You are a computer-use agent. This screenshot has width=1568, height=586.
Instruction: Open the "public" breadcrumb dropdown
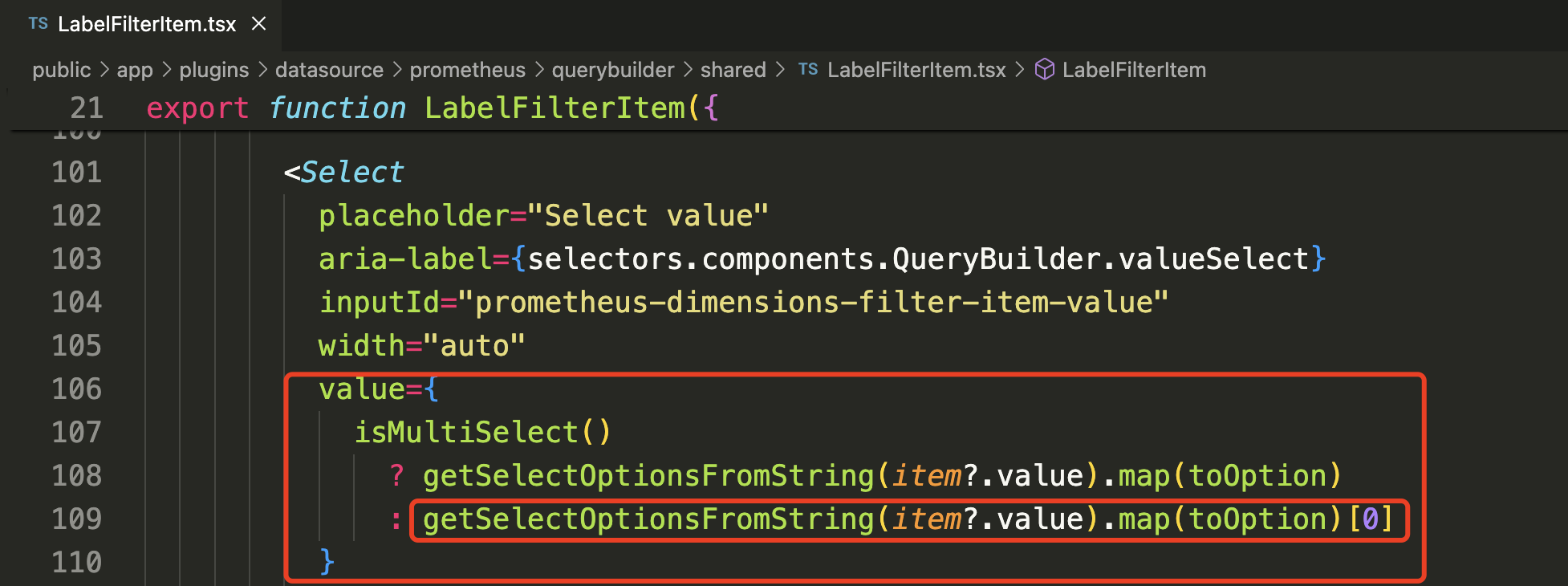(x=61, y=70)
